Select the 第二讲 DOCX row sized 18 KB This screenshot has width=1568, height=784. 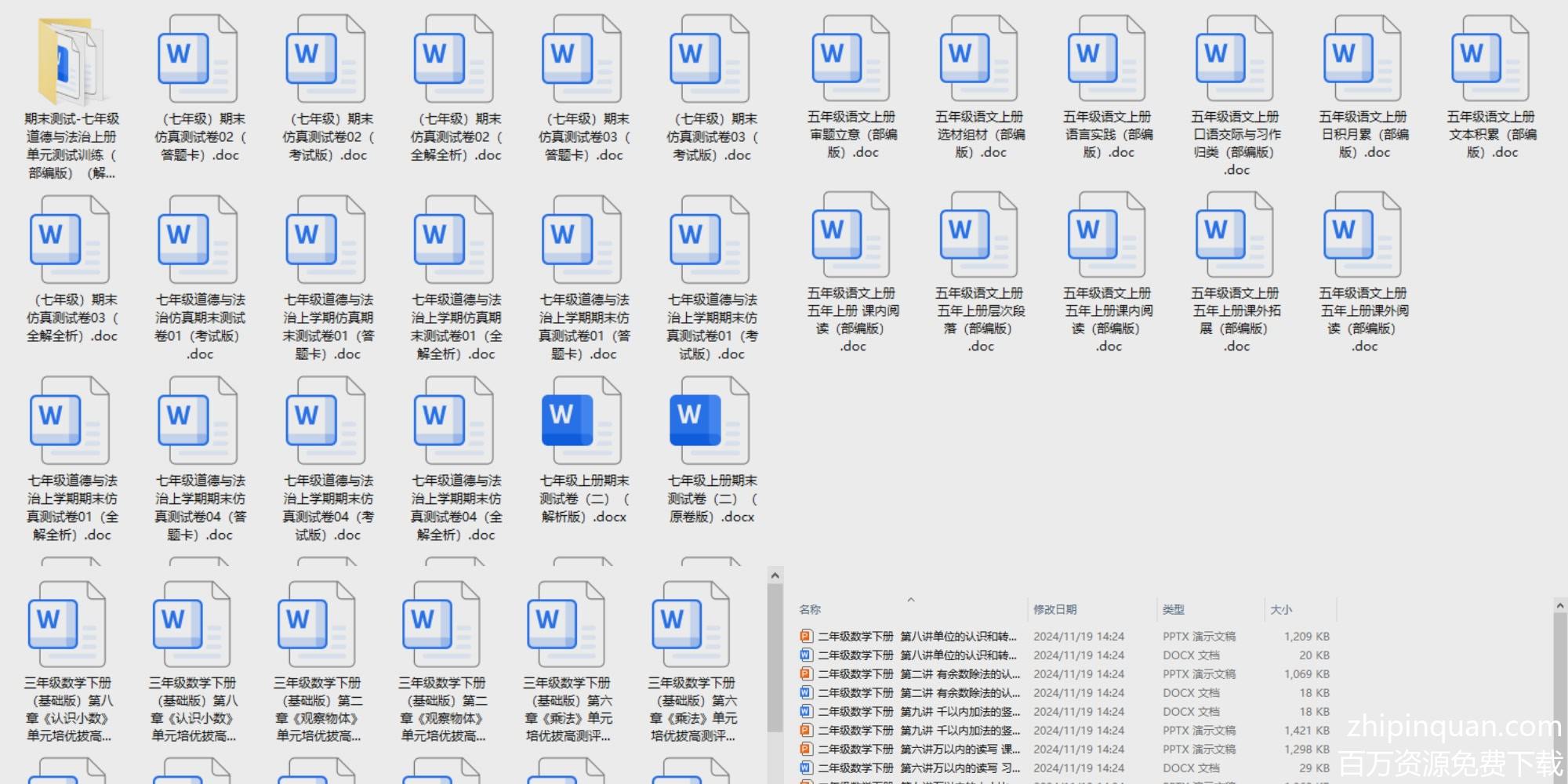917,693
